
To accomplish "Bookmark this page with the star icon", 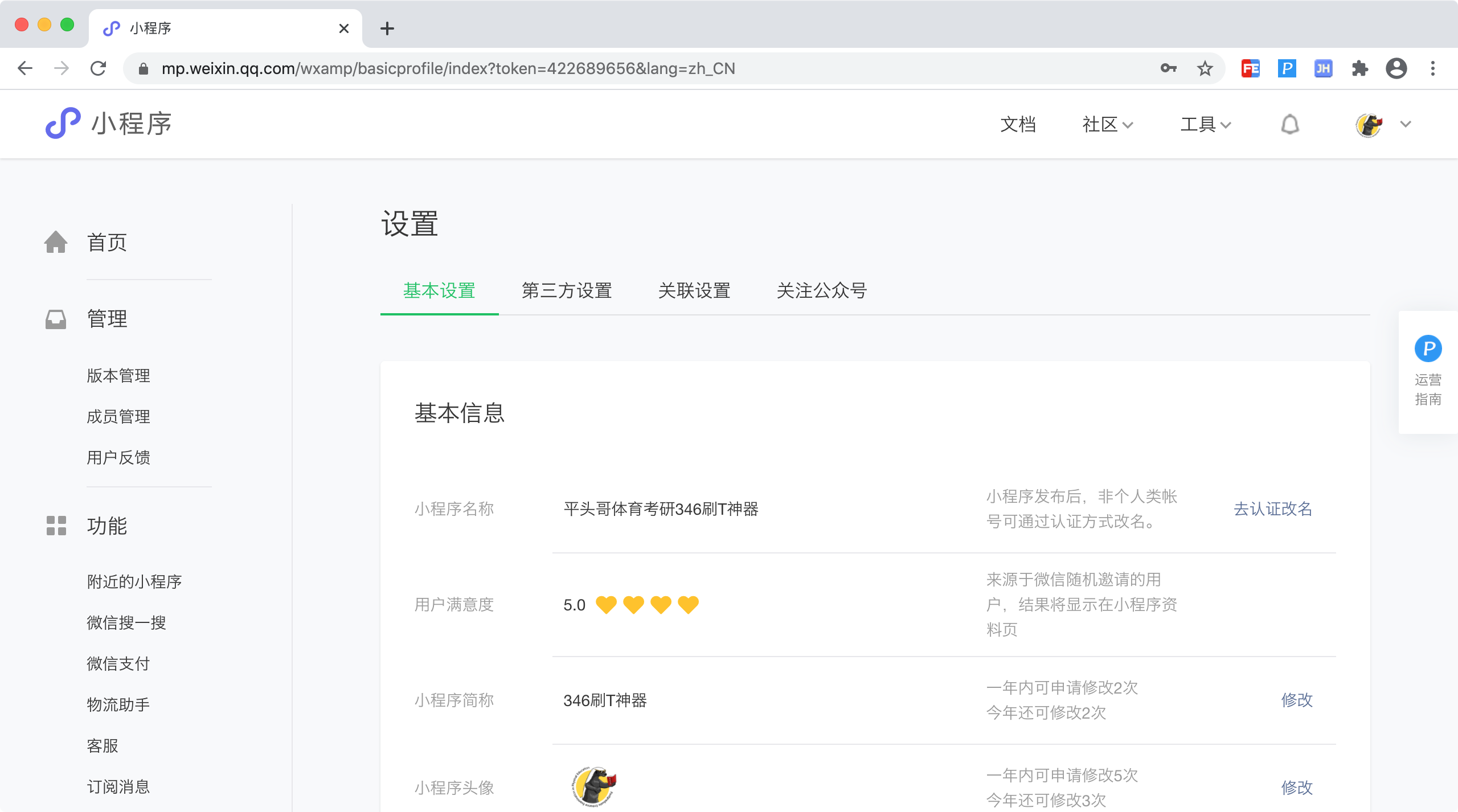I will [x=1205, y=69].
